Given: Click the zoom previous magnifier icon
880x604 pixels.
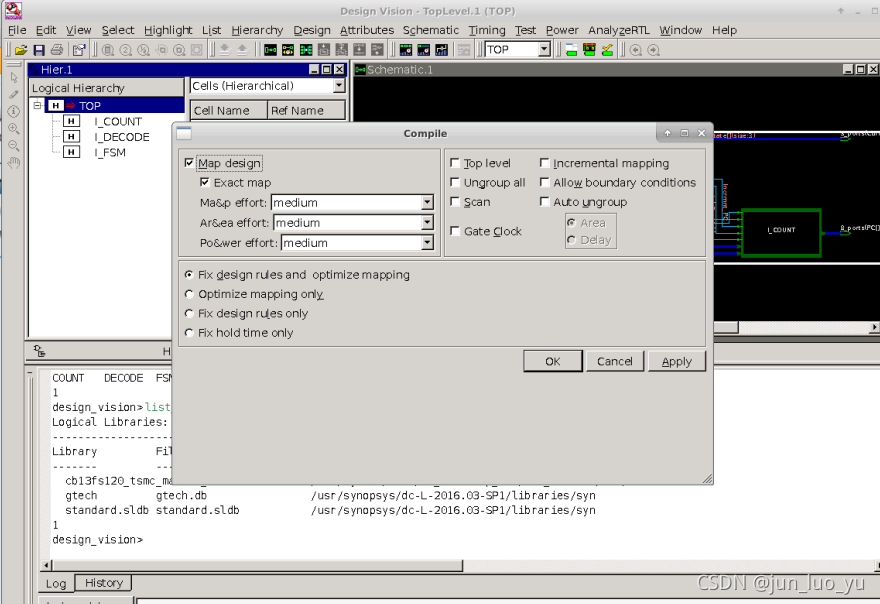Looking at the screenshot, I should 636,50.
